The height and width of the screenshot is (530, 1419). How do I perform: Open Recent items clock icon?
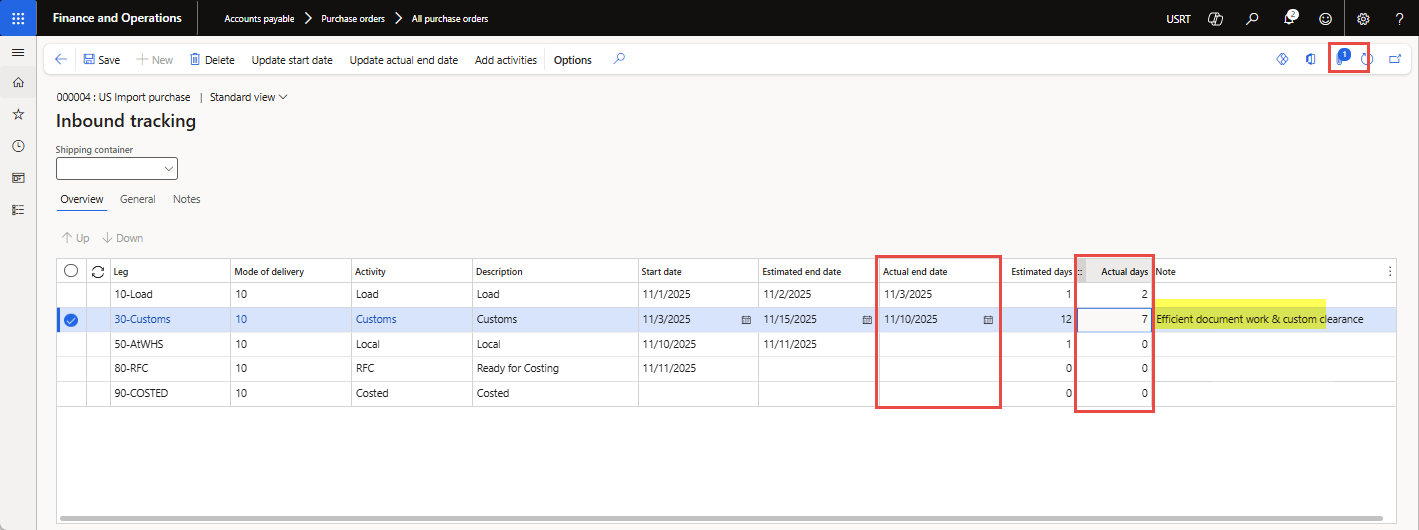pyautogui.click(x=18, y=146)
